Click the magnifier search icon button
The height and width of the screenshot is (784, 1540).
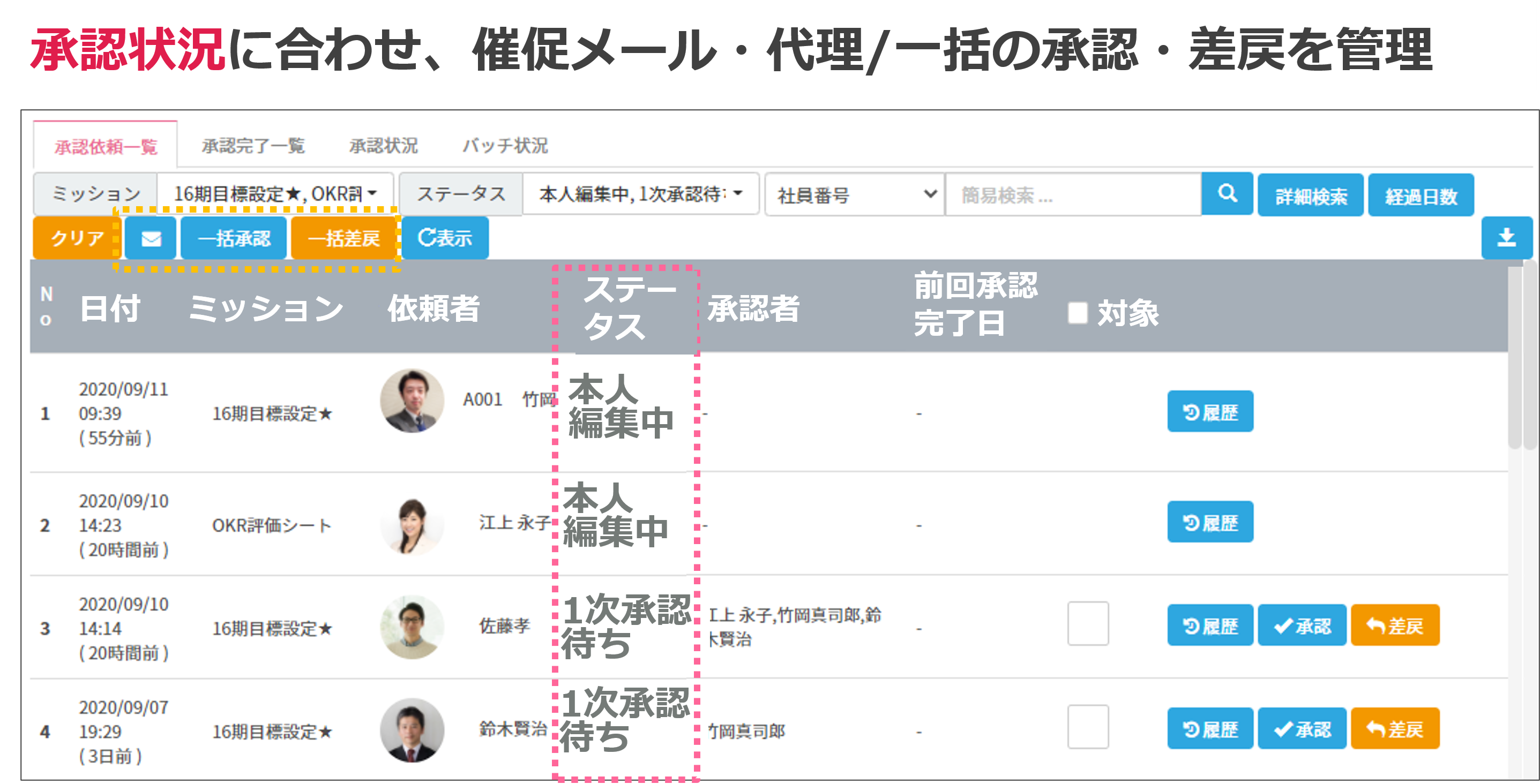1227,194
